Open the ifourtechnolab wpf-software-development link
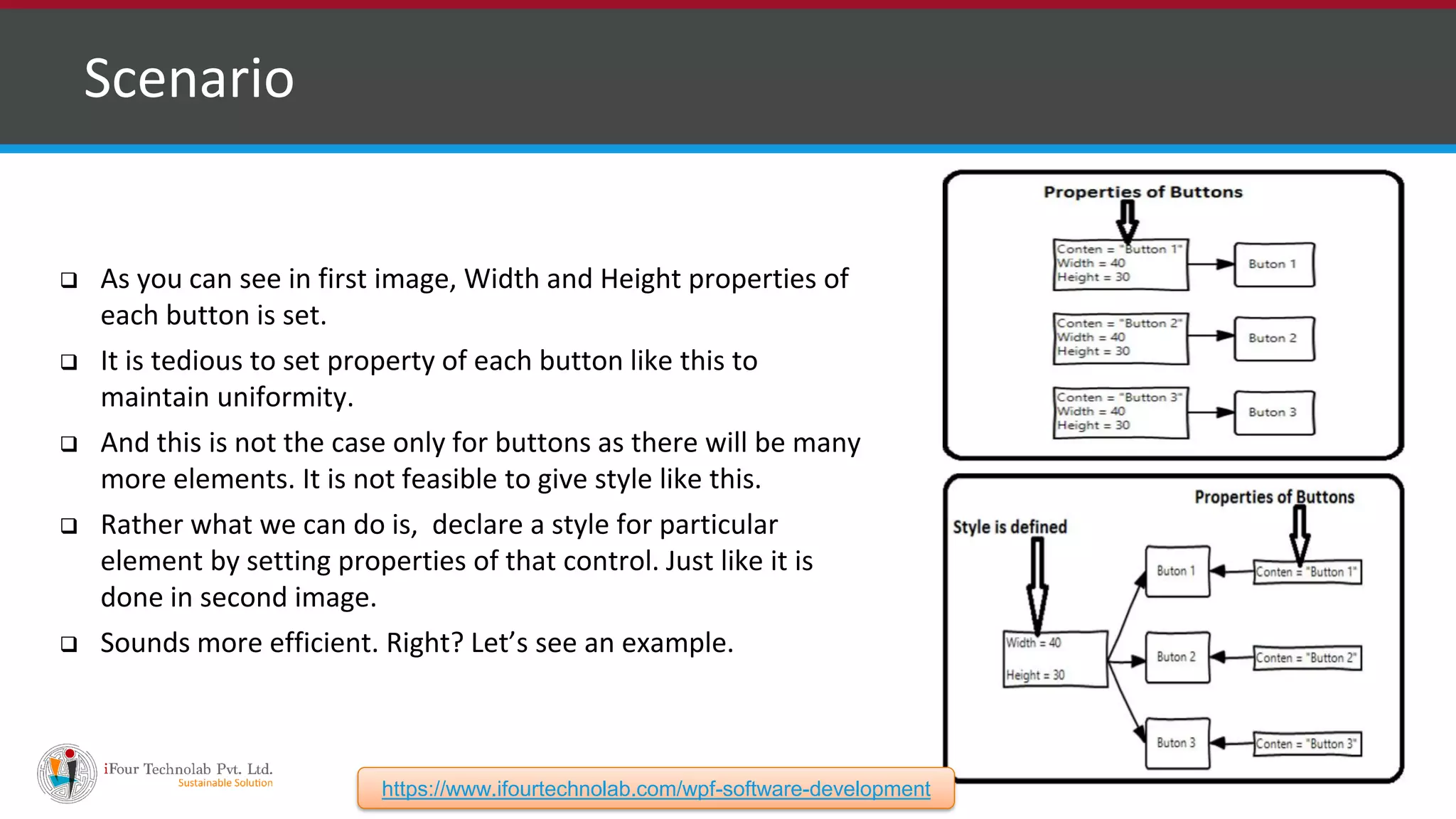1456x819 pixels. pyautogui.click(x=655, y=788)
